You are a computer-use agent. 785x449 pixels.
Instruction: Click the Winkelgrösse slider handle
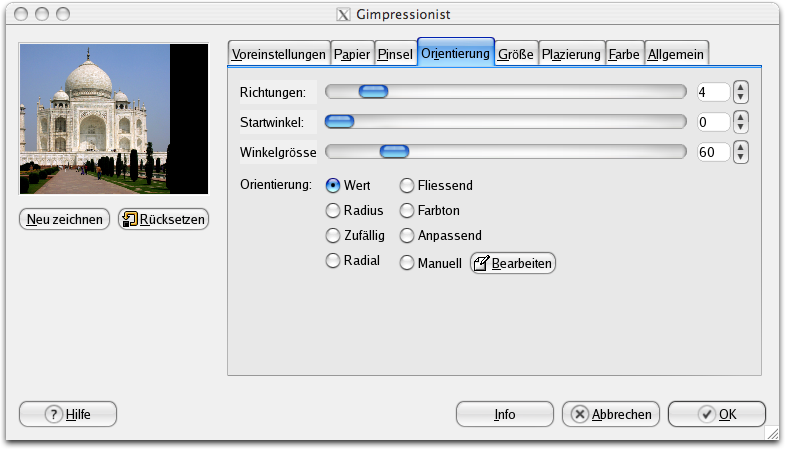pyautogui.click(x=395, y=152)
